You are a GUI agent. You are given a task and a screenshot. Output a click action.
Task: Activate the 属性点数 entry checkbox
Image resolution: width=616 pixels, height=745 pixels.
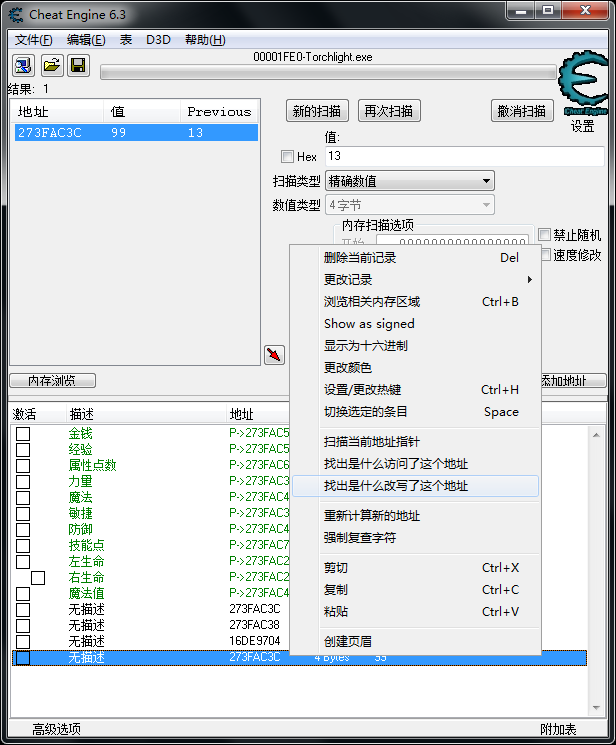23,466
